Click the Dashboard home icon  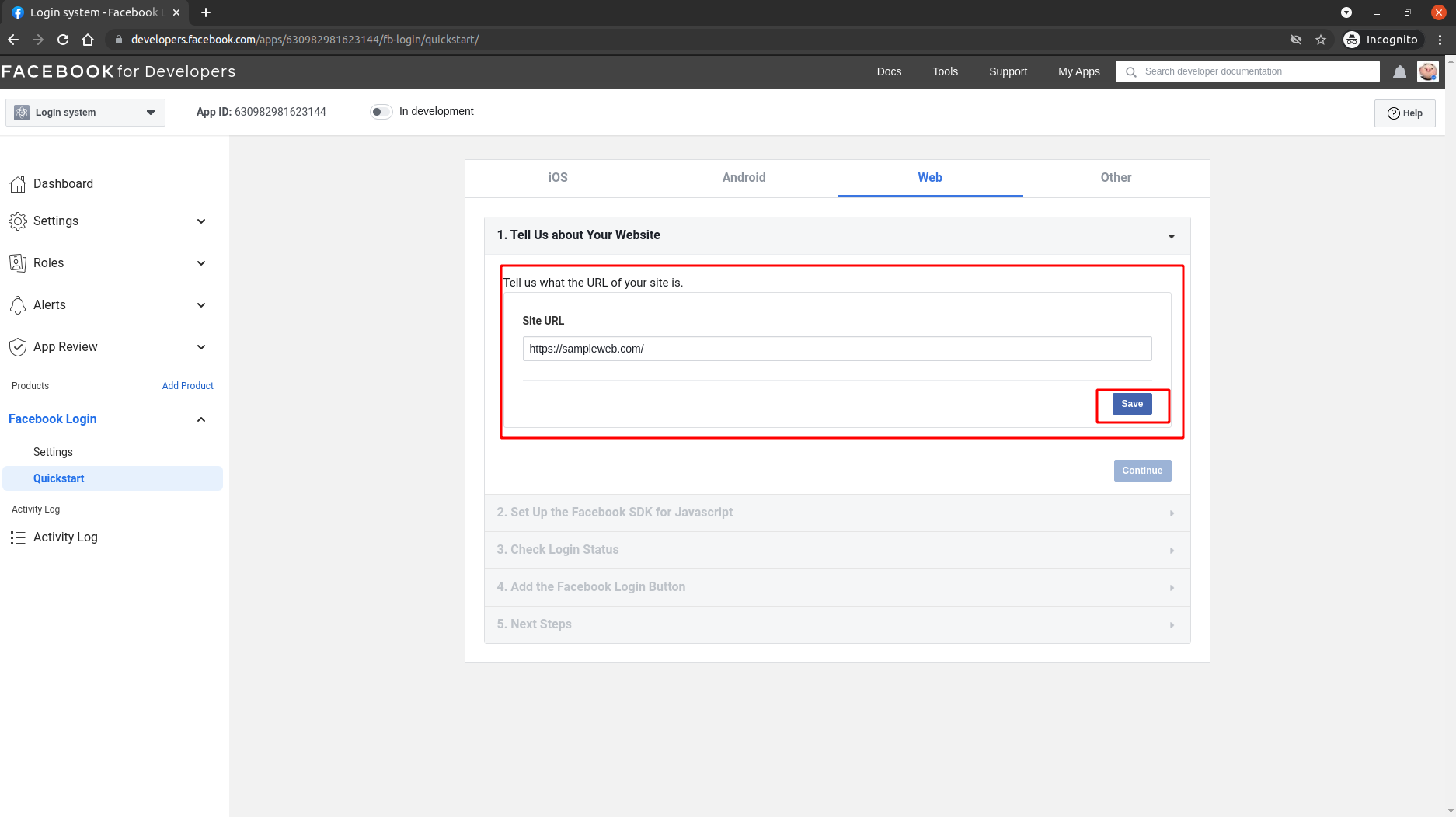[18, 184]
